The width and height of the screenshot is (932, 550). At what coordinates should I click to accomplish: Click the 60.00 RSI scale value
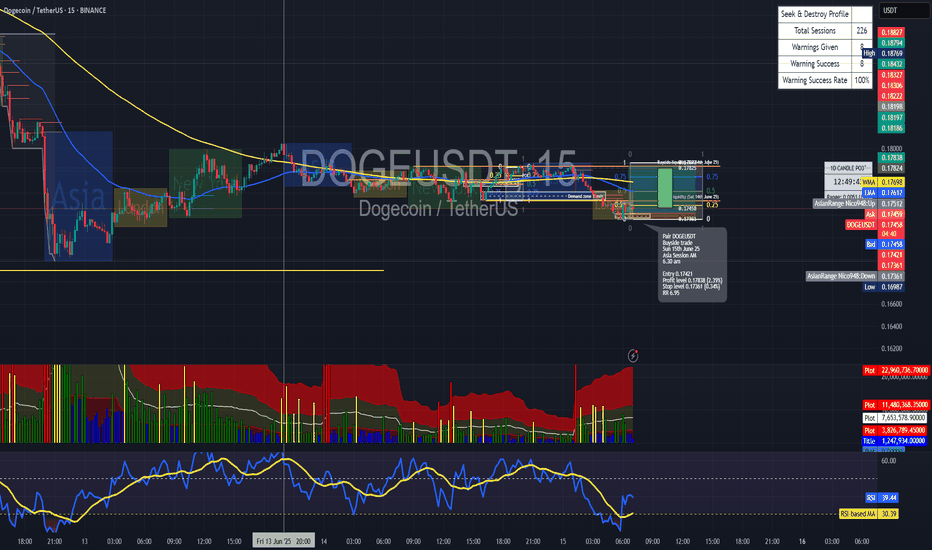pyautogui.click(x=889, y=460)
